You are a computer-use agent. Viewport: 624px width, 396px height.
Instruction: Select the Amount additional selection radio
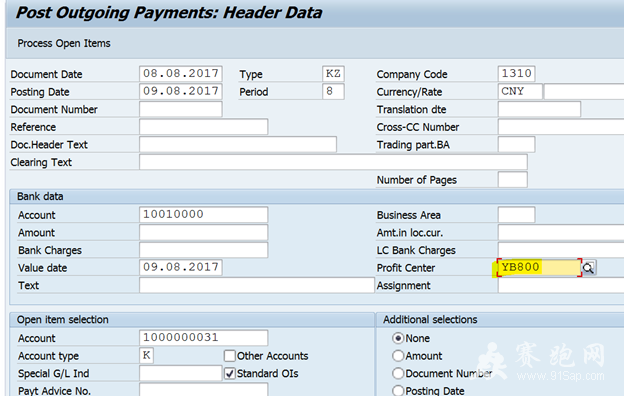[x=398, y=355]
